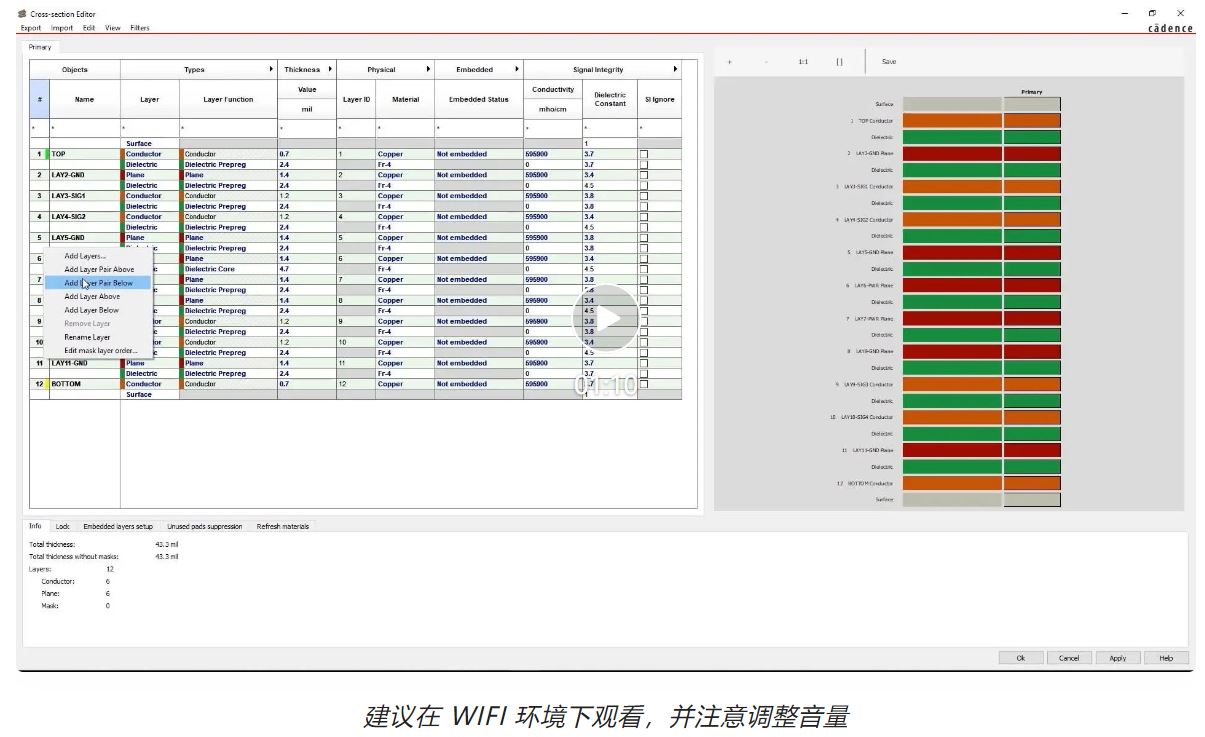
Task: Choose Rename Layer from context menu
Action: [x=98, y=337]
